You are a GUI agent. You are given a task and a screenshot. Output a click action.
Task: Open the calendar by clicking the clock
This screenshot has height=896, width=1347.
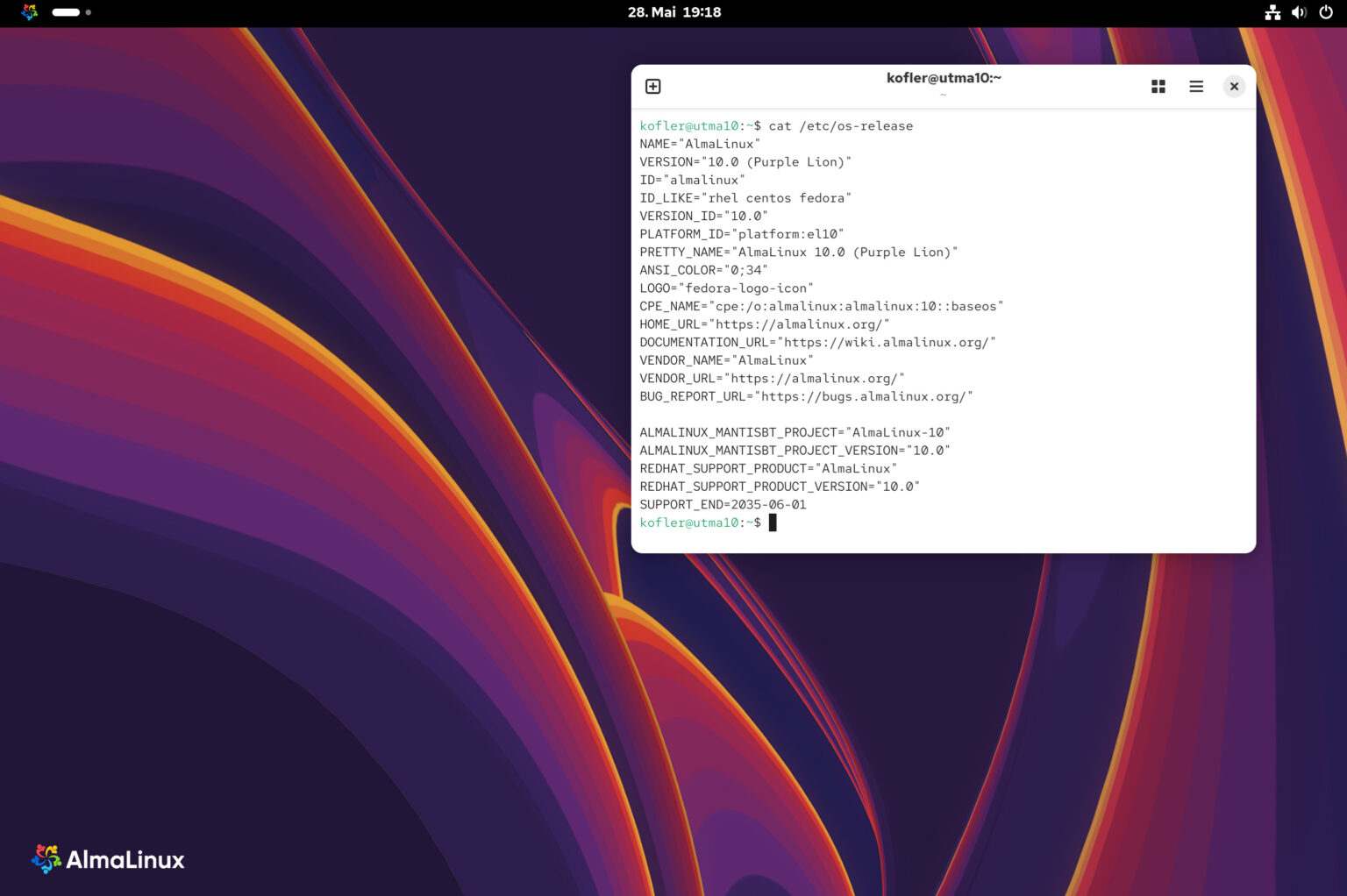pyautogui.click(x=673, y=12)
